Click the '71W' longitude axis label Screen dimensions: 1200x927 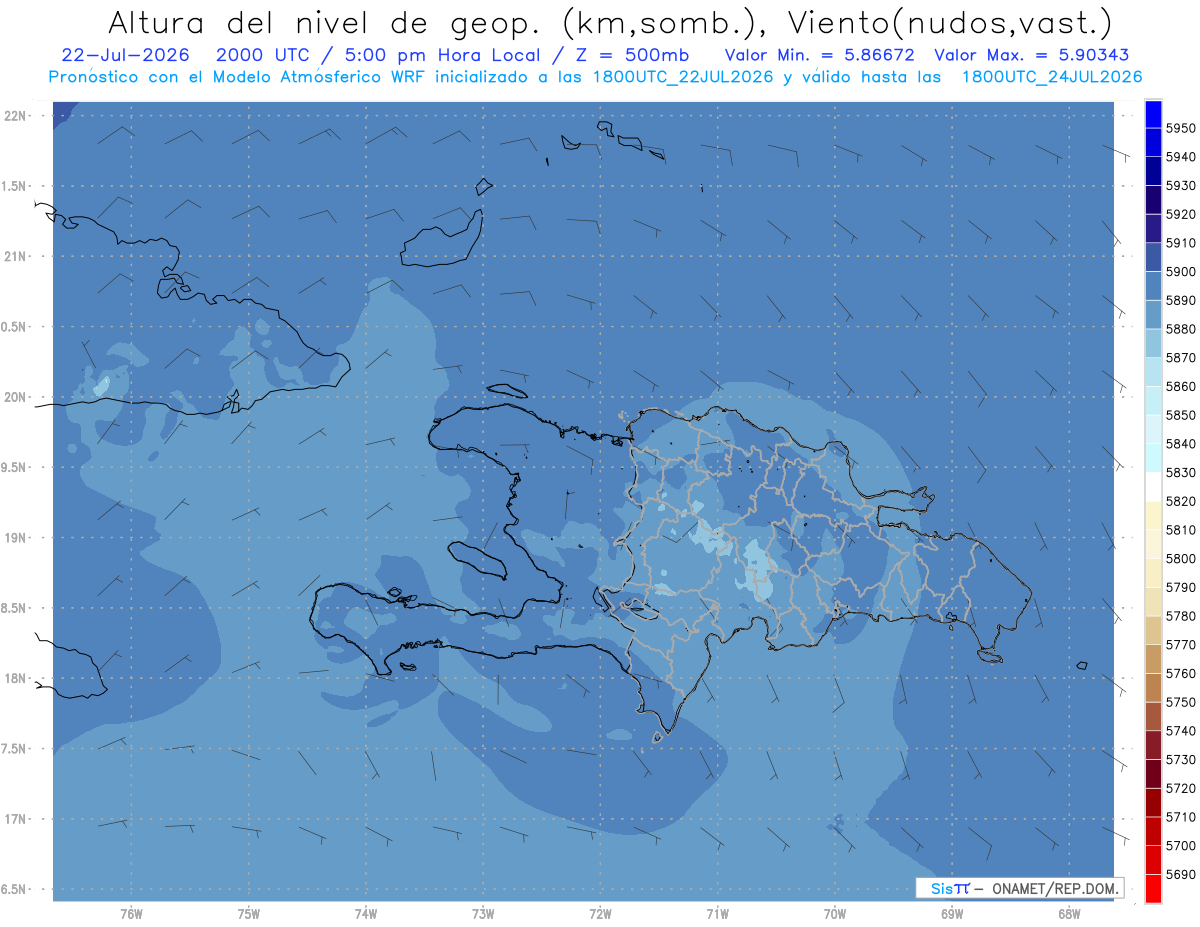pos(717,913)
